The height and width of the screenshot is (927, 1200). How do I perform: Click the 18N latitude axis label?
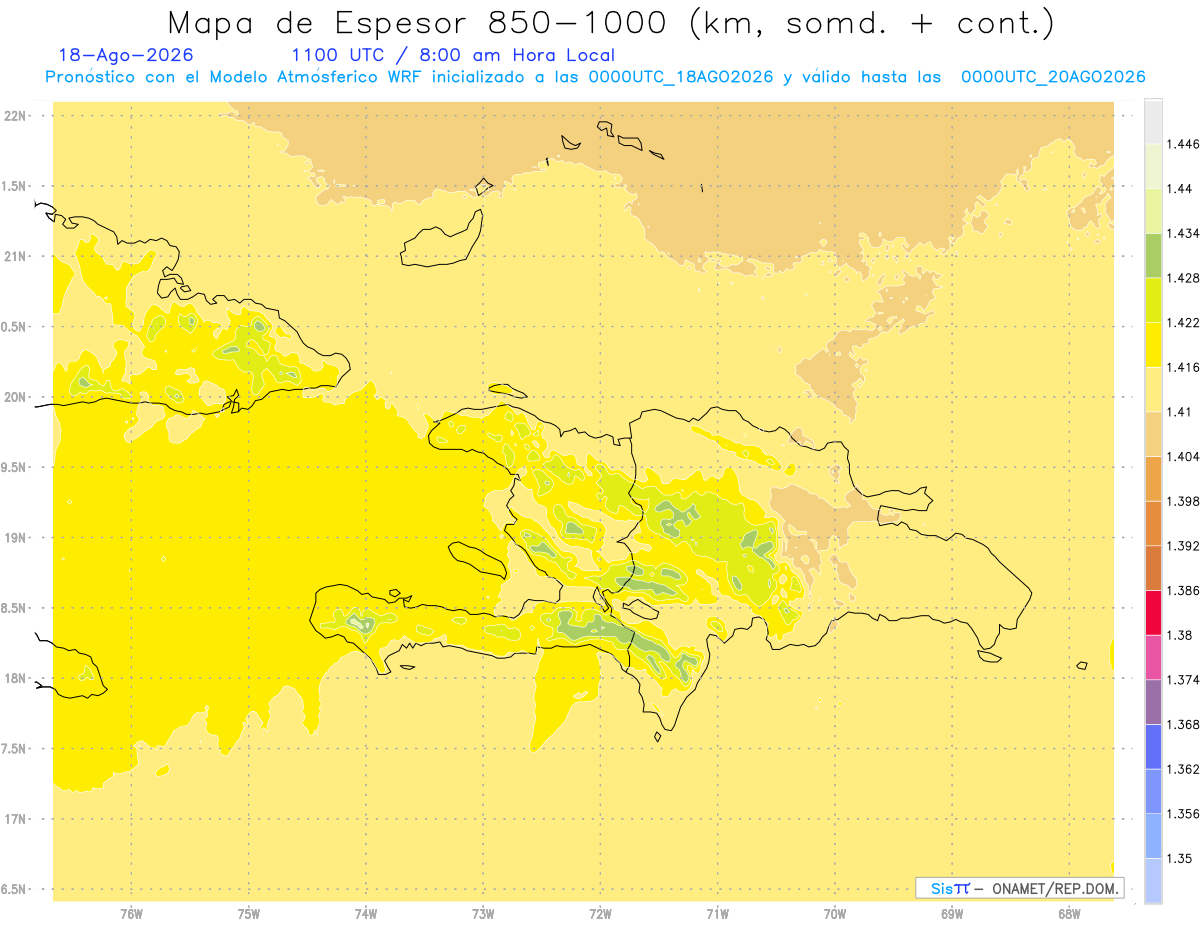point(14,678)
